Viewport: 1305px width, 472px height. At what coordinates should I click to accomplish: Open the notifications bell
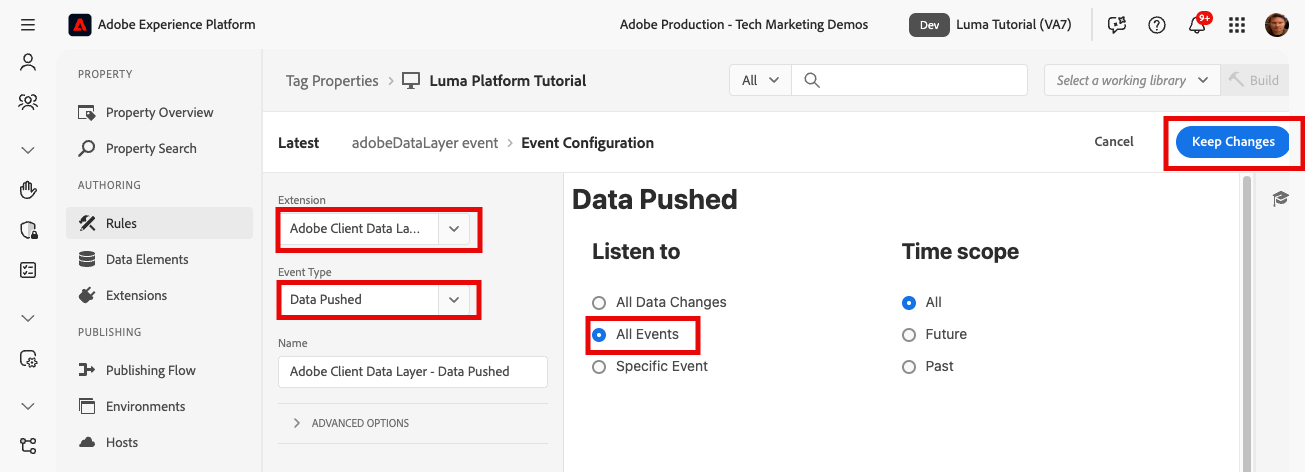click(x=1197, y=25)
